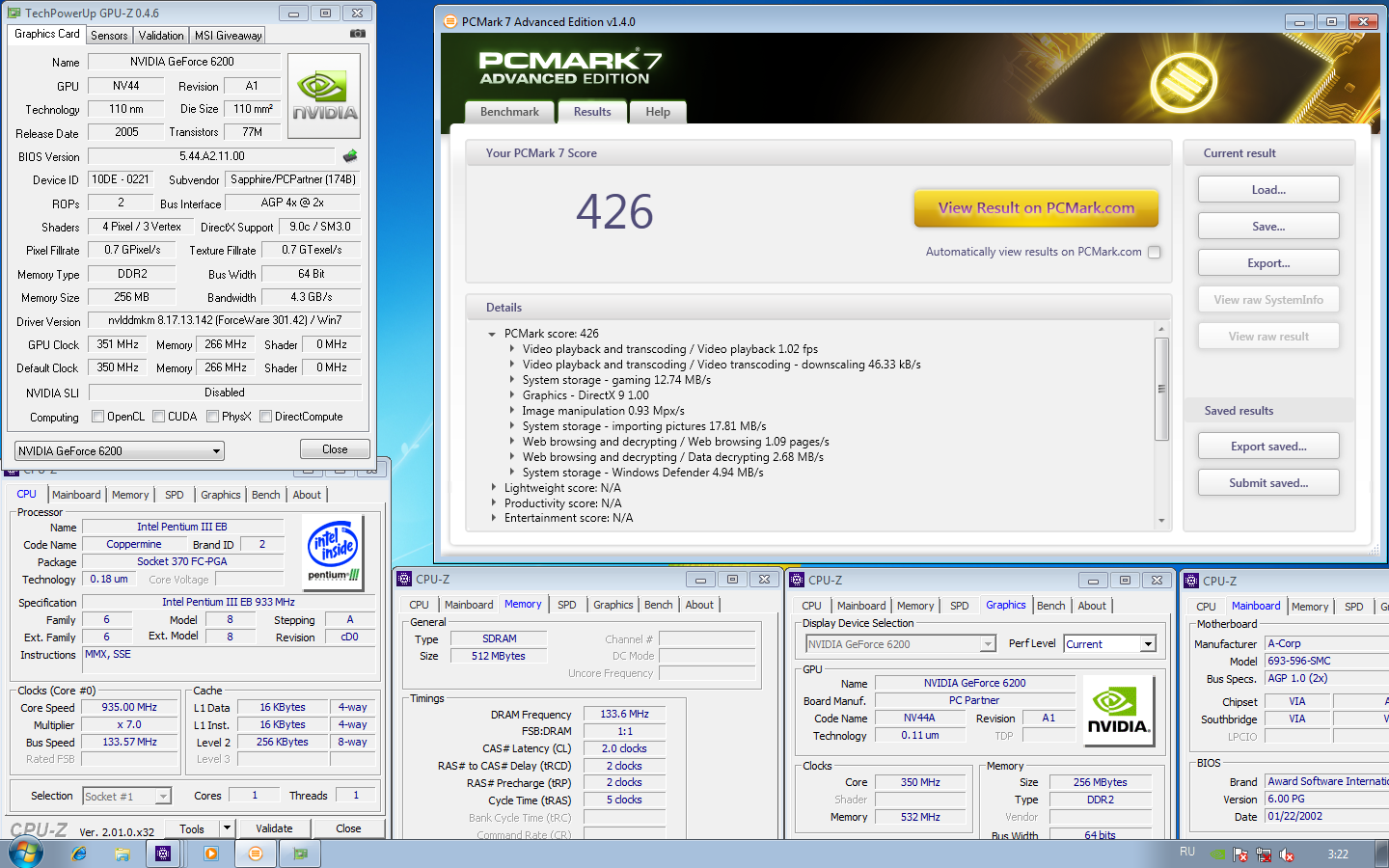Toggle the PhysX checkbox in GPU-Z
Viewport: 1389px width, 868px height.
[212, 417]
